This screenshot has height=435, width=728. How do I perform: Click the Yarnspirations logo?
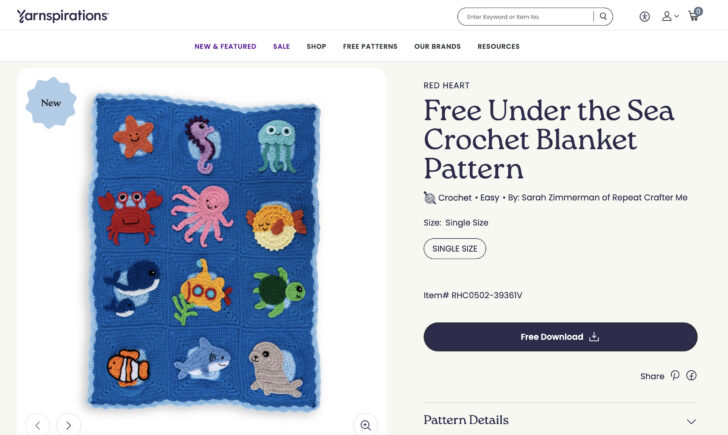62,16
